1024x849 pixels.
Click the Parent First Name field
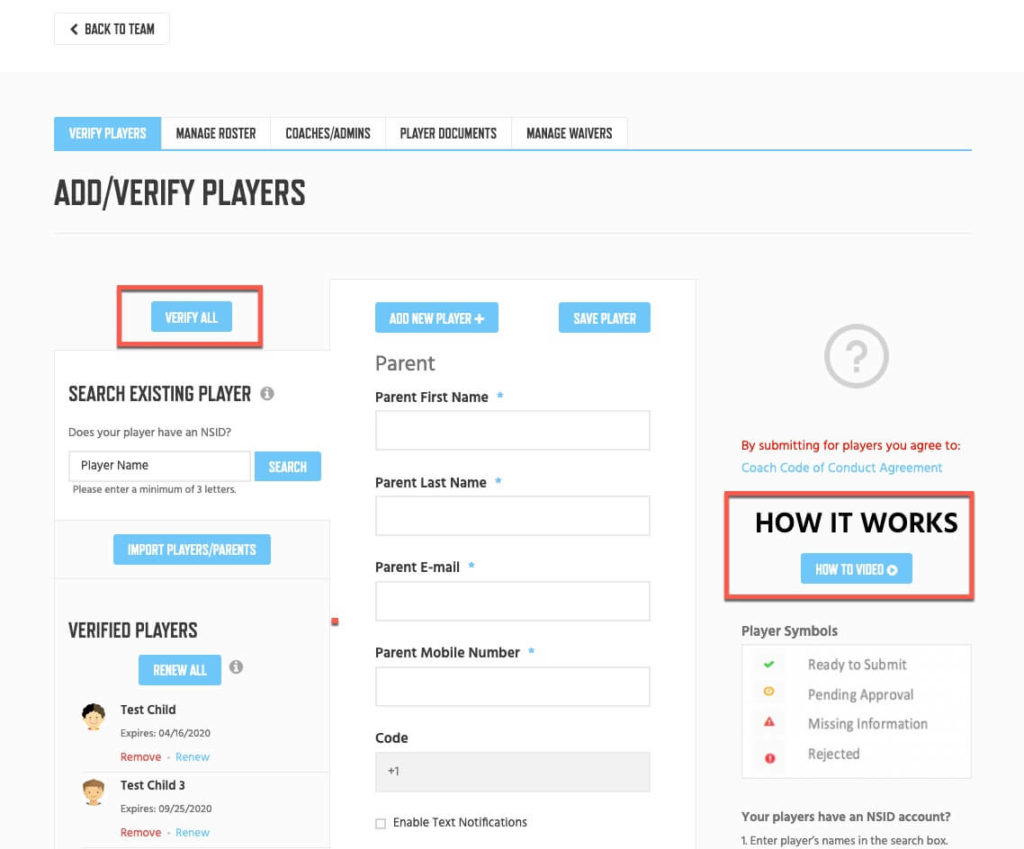[x=513, y=430]
